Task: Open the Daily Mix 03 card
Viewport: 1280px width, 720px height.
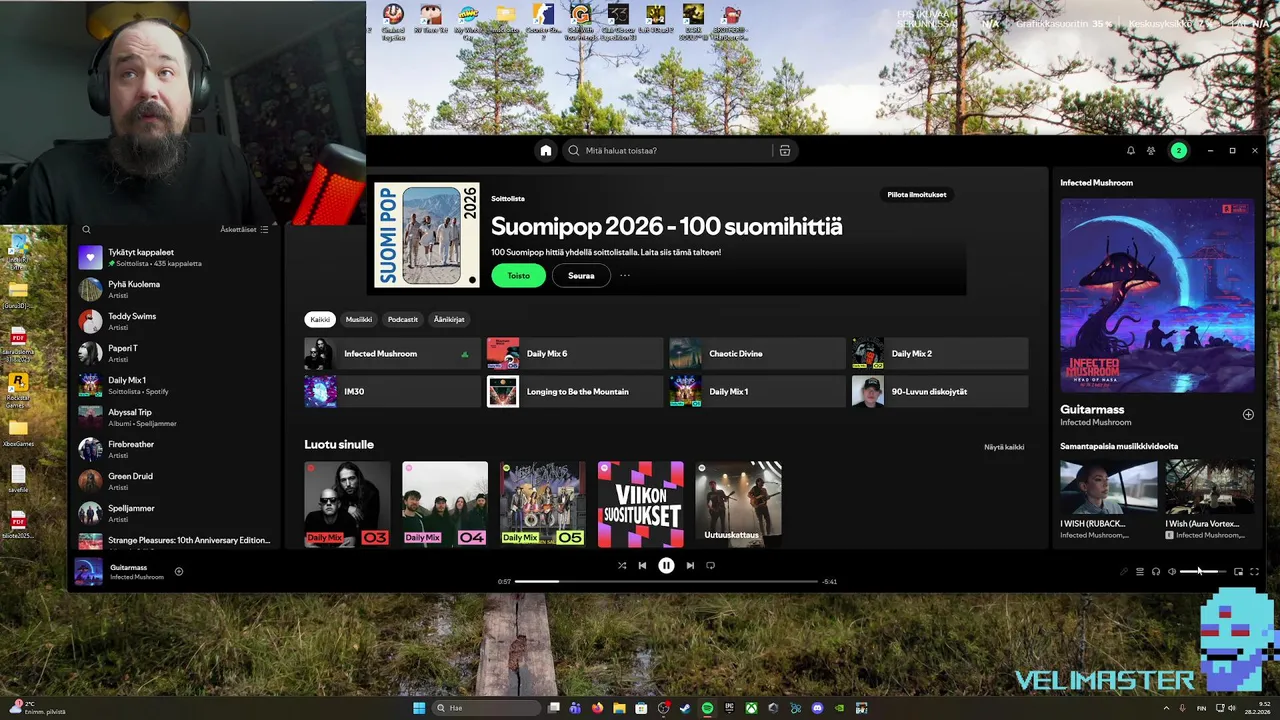Action: (x=347, y=504)
